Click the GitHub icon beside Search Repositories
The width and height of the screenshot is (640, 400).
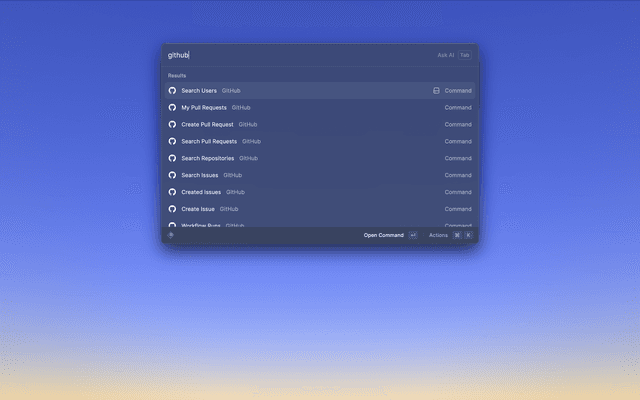pyautogui.click(x=172, y=158)
